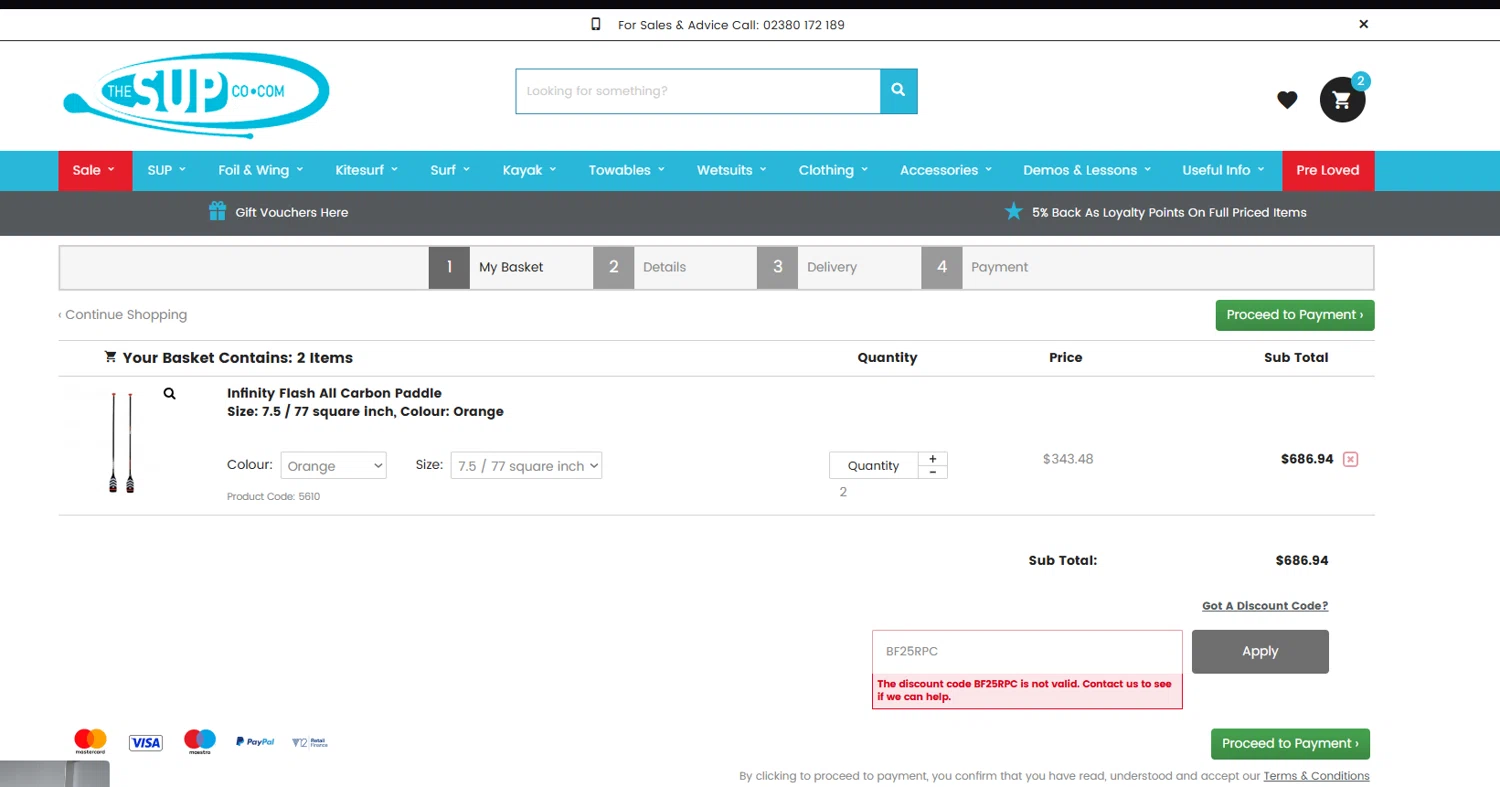Viewport: 1500px width, 787px height.
Task: Open the Colour dropdown
Action: [x=333, y=466]
